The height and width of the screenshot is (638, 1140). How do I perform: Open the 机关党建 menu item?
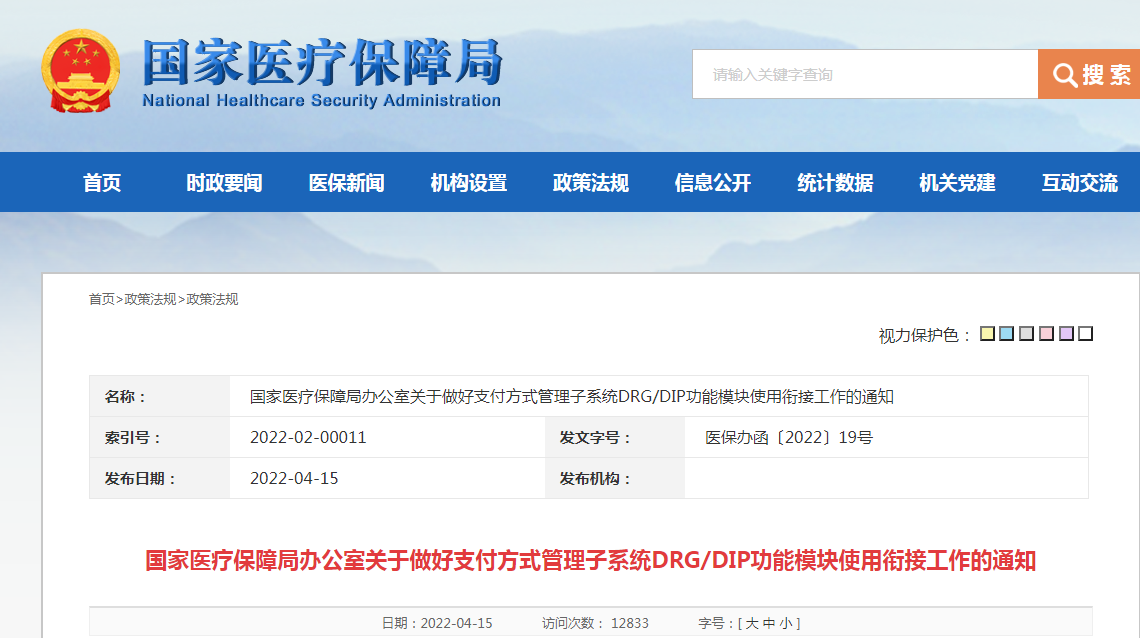[957, 182]
